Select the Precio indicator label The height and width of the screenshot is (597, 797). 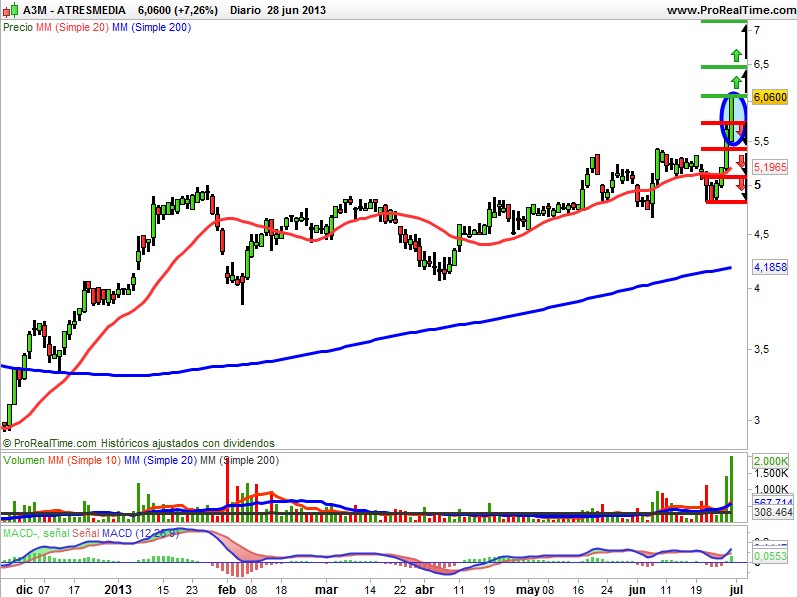(x=18, y=27)
